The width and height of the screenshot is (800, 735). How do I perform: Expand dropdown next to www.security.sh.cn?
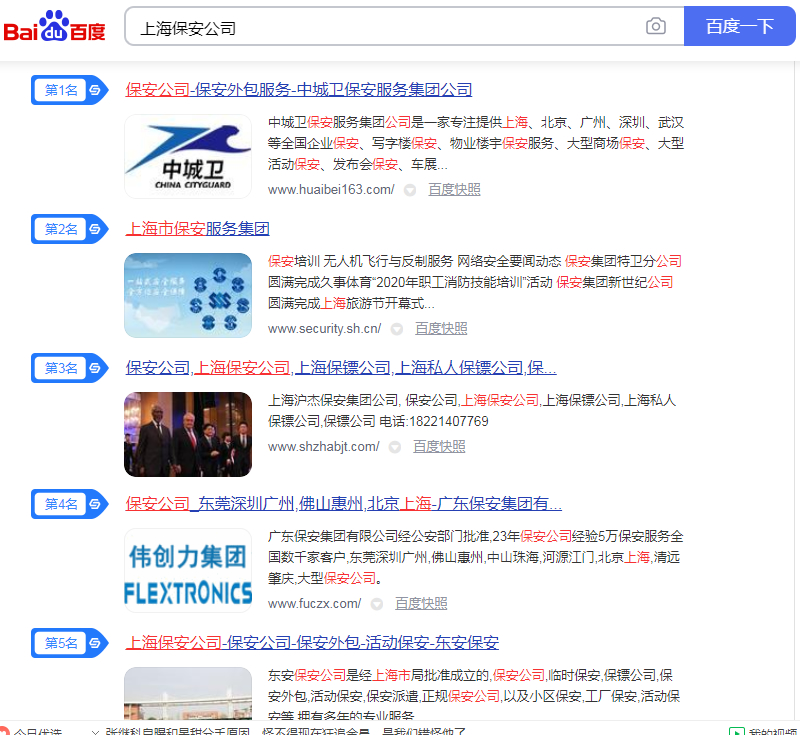coord(396,329)
